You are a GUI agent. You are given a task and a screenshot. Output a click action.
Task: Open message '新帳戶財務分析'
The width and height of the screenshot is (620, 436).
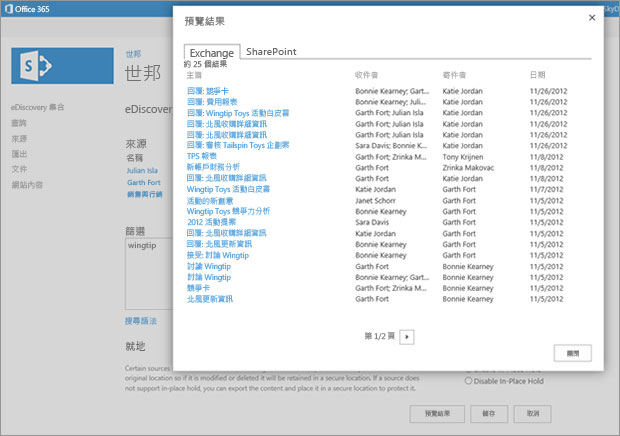pos(213,167)
